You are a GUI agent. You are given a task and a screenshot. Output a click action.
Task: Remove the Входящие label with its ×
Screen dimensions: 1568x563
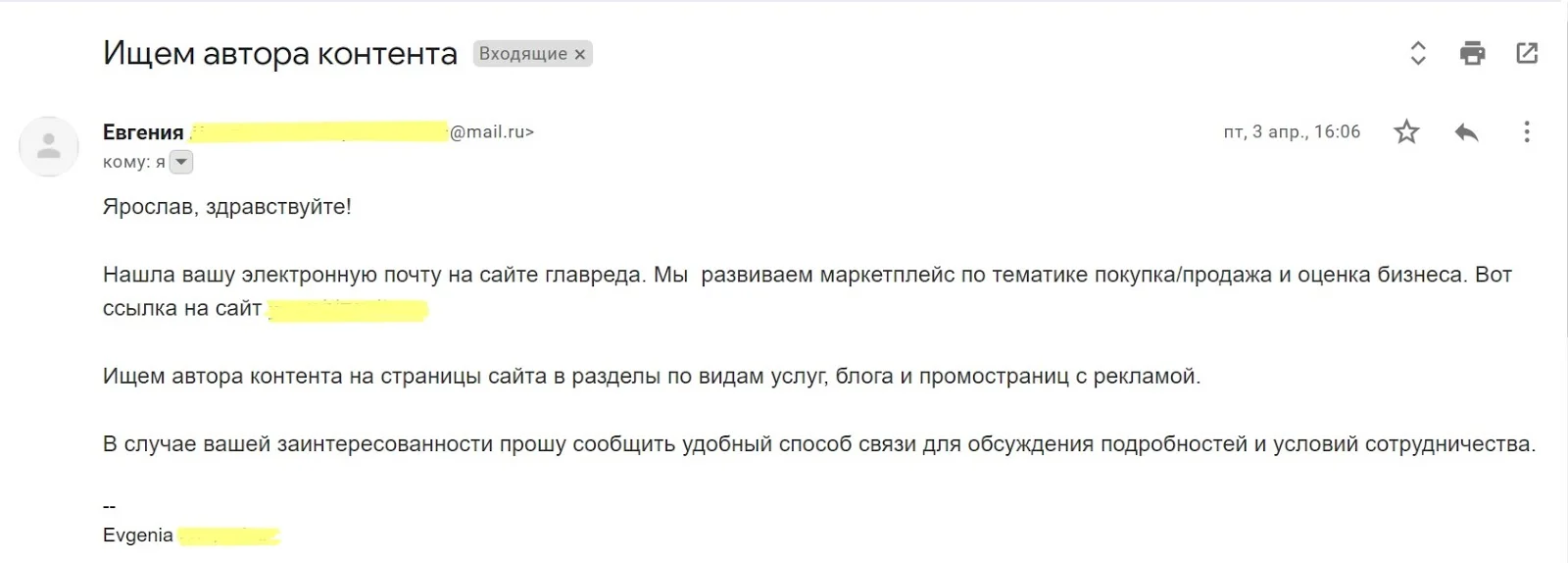pos(580,55)
